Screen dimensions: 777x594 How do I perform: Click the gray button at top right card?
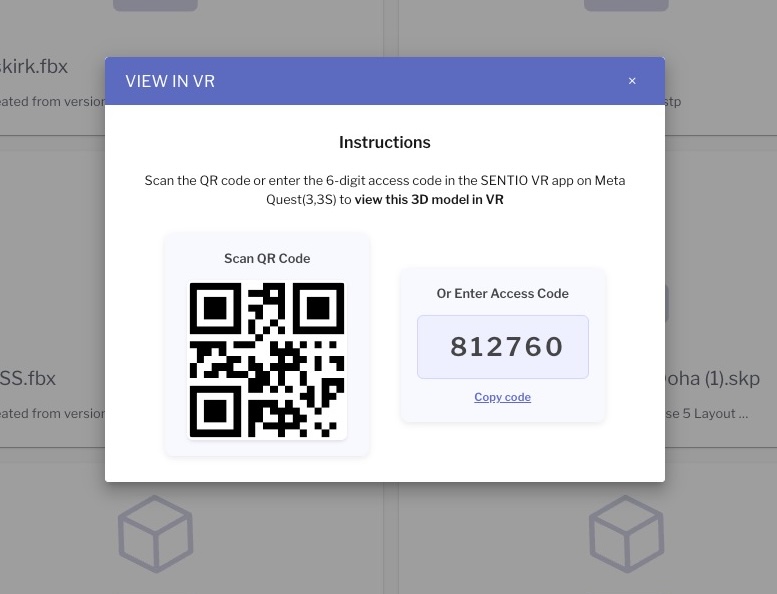pos(626,5)
